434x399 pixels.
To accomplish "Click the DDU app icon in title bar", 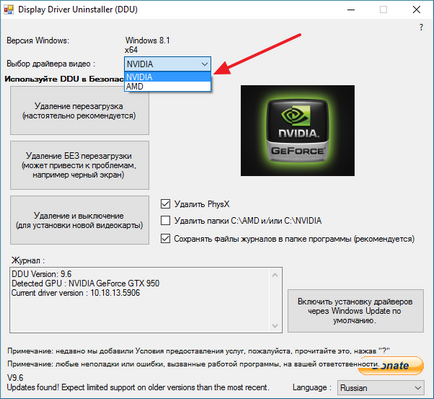I will tap(8, 9).
